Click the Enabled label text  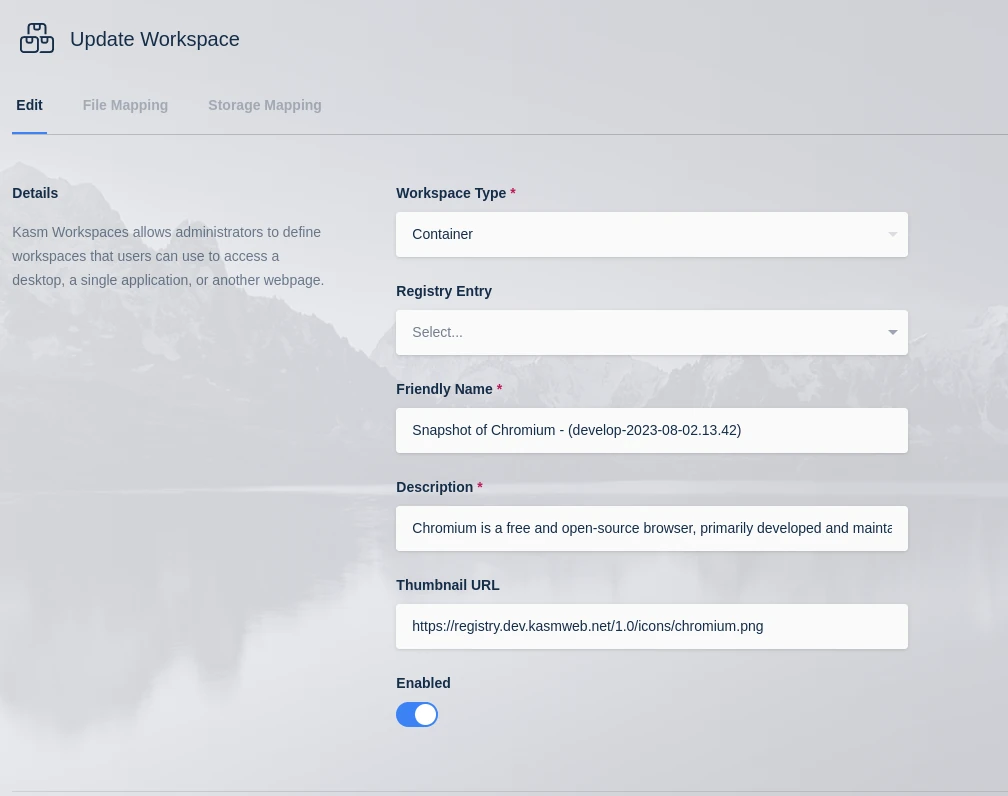pos(423,683)
